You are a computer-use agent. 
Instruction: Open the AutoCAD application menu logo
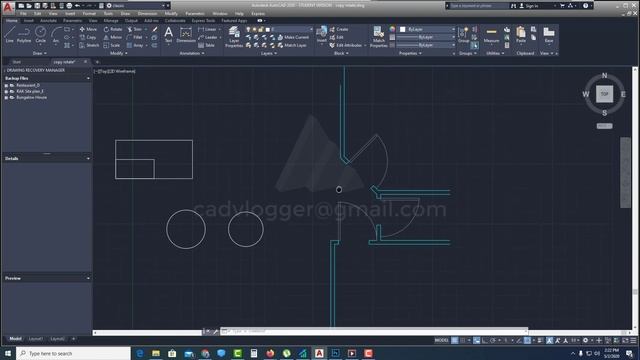8,7
